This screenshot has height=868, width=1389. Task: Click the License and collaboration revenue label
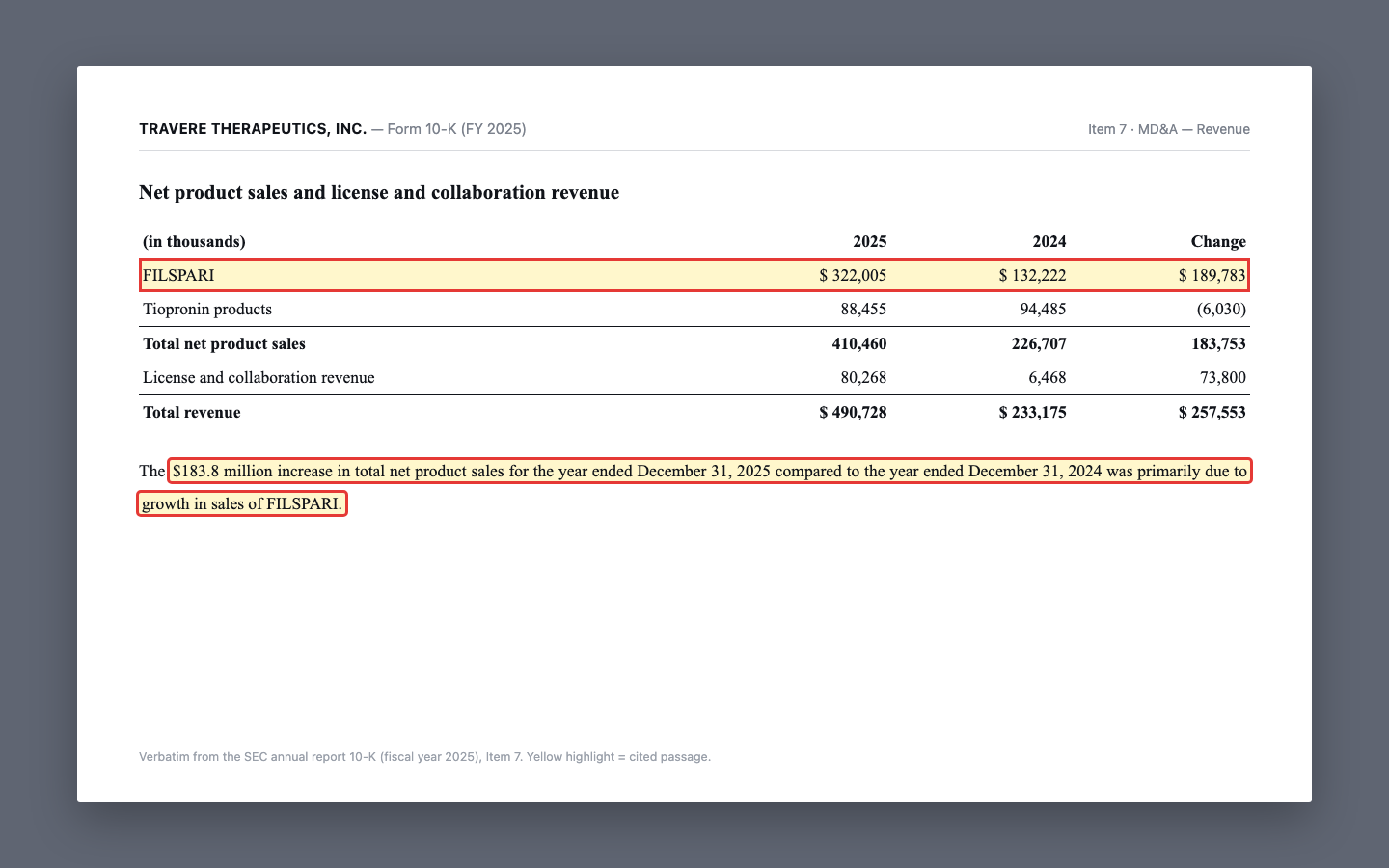pyautogui.click(x=259, y=378)
